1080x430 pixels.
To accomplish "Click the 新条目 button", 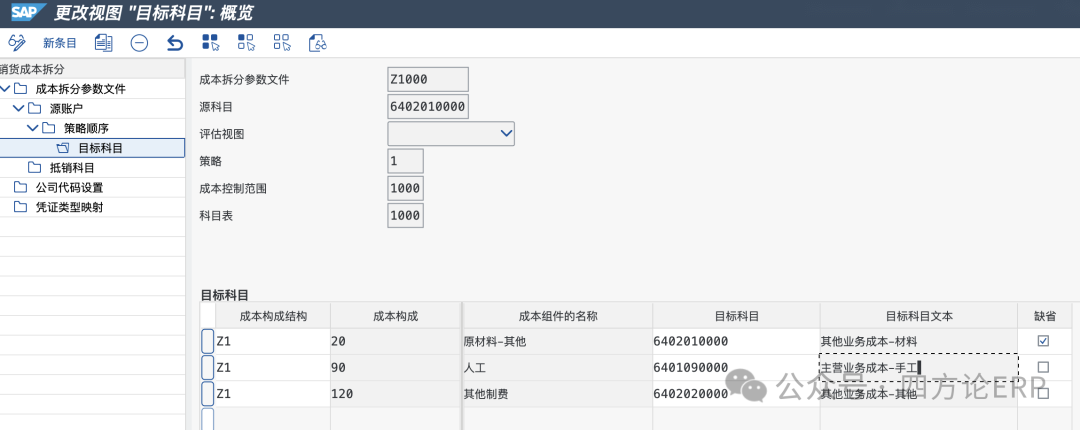I will (60, 43).
